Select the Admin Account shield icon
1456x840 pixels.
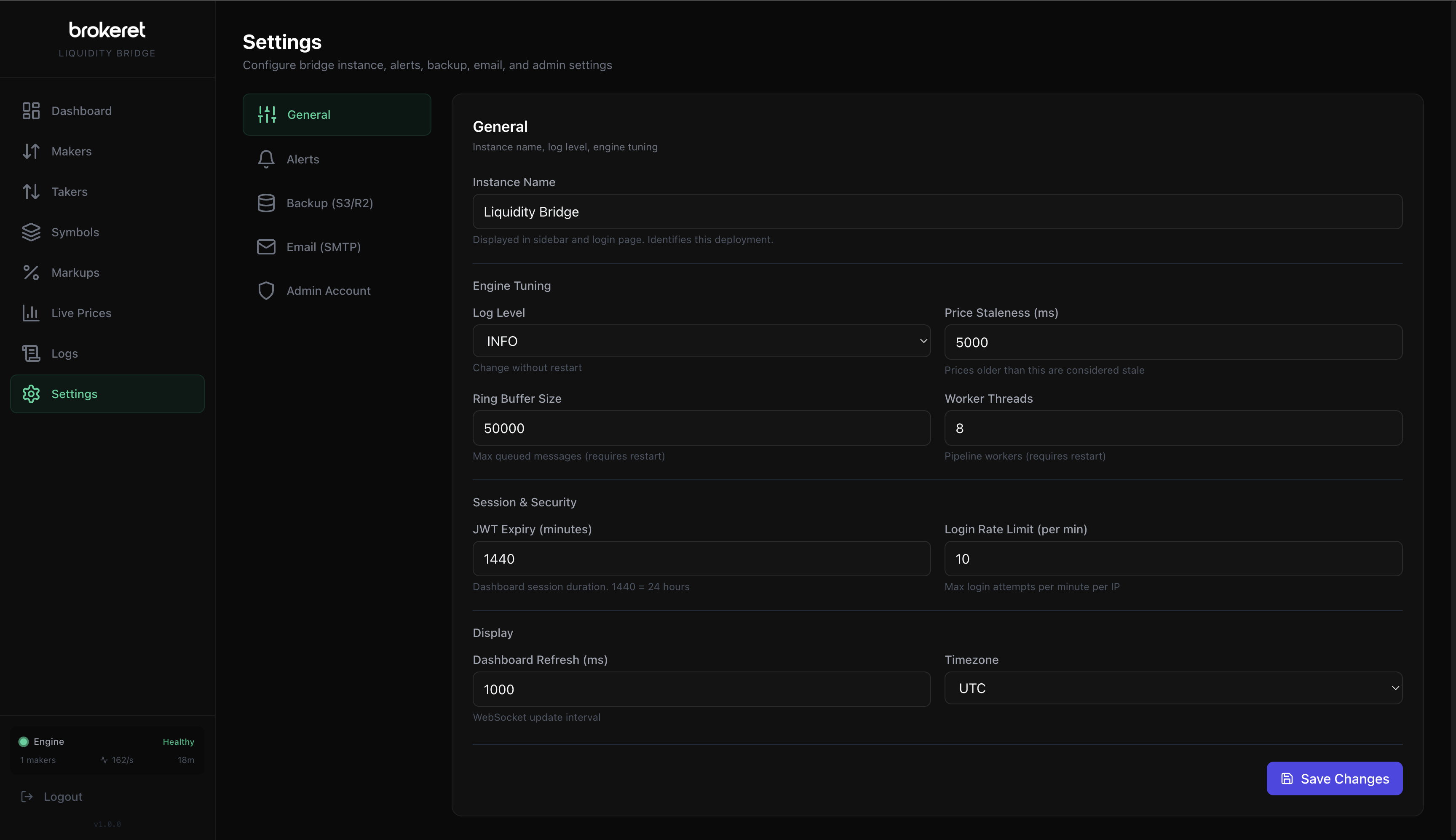point(266,290)
